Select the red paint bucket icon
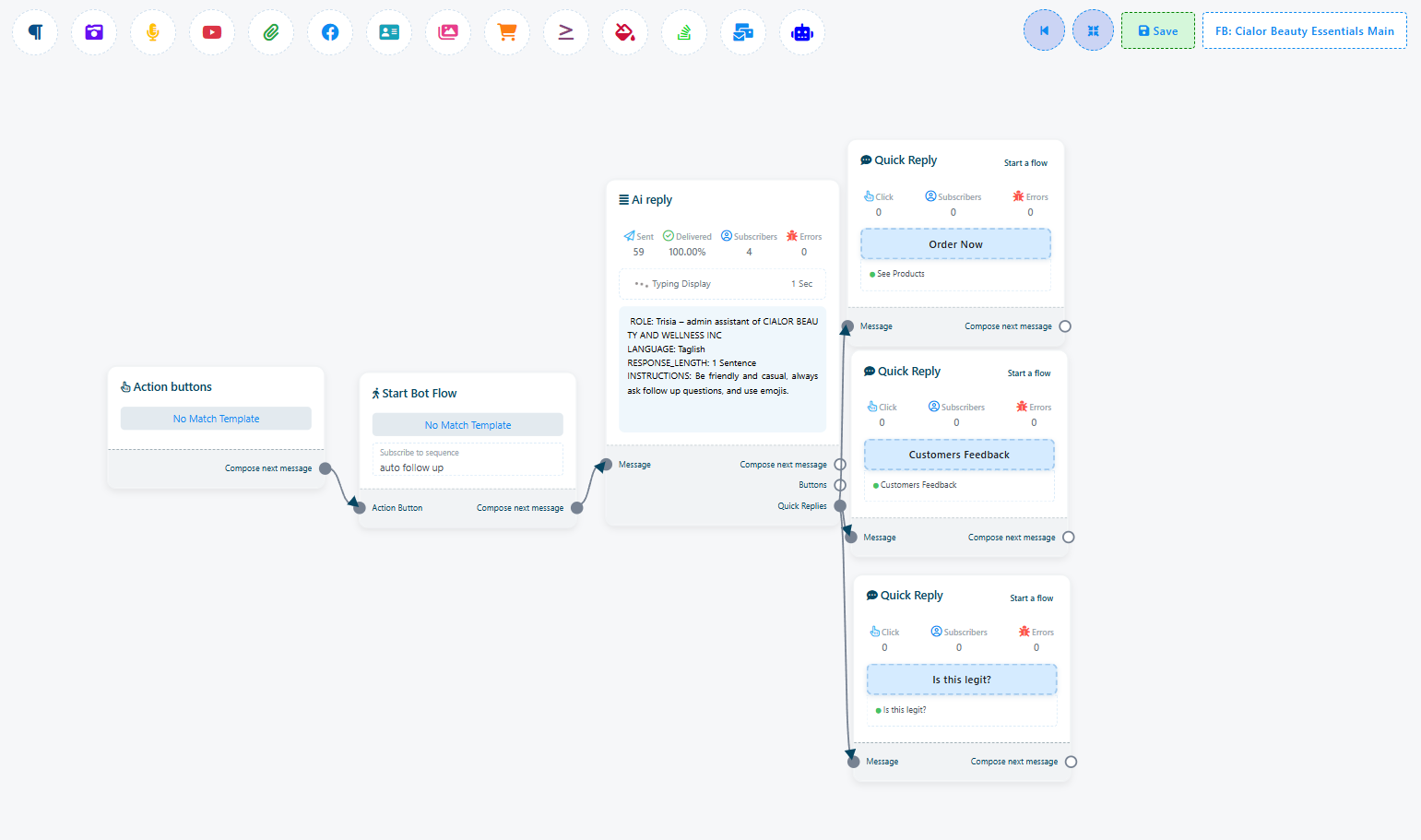The height and width of the screenshot is (840, 1421). [625, 32]
